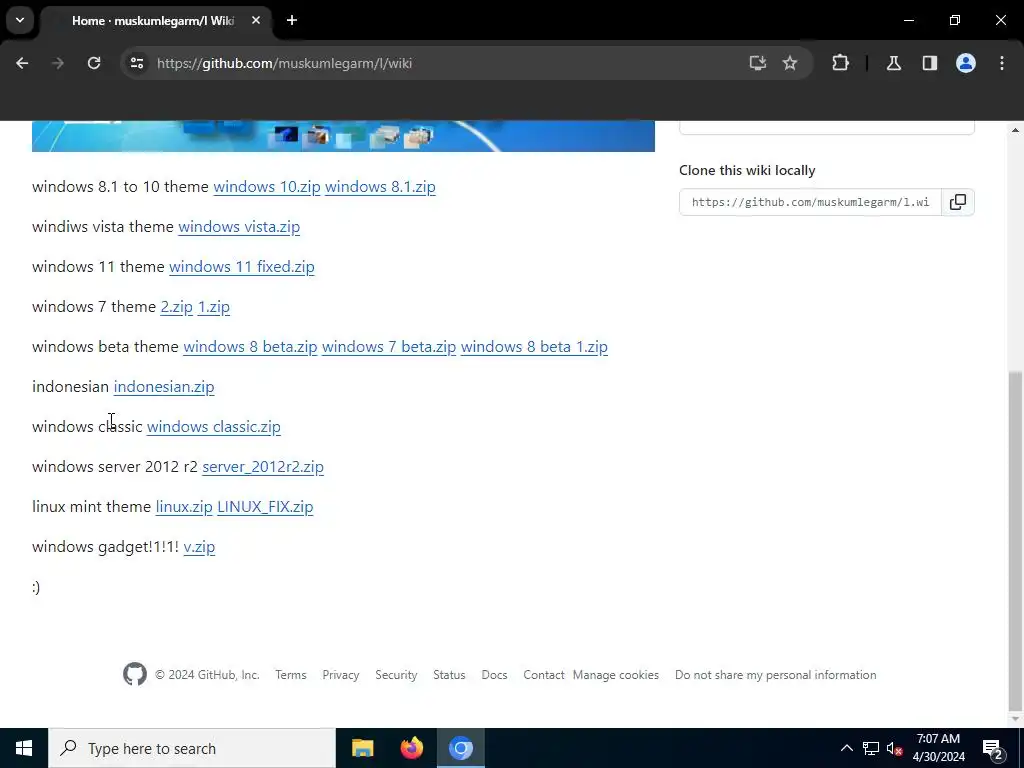This screenshot has width=1024, height=768.
Task: Show hidden system tray icons
Action: (846, 748)
